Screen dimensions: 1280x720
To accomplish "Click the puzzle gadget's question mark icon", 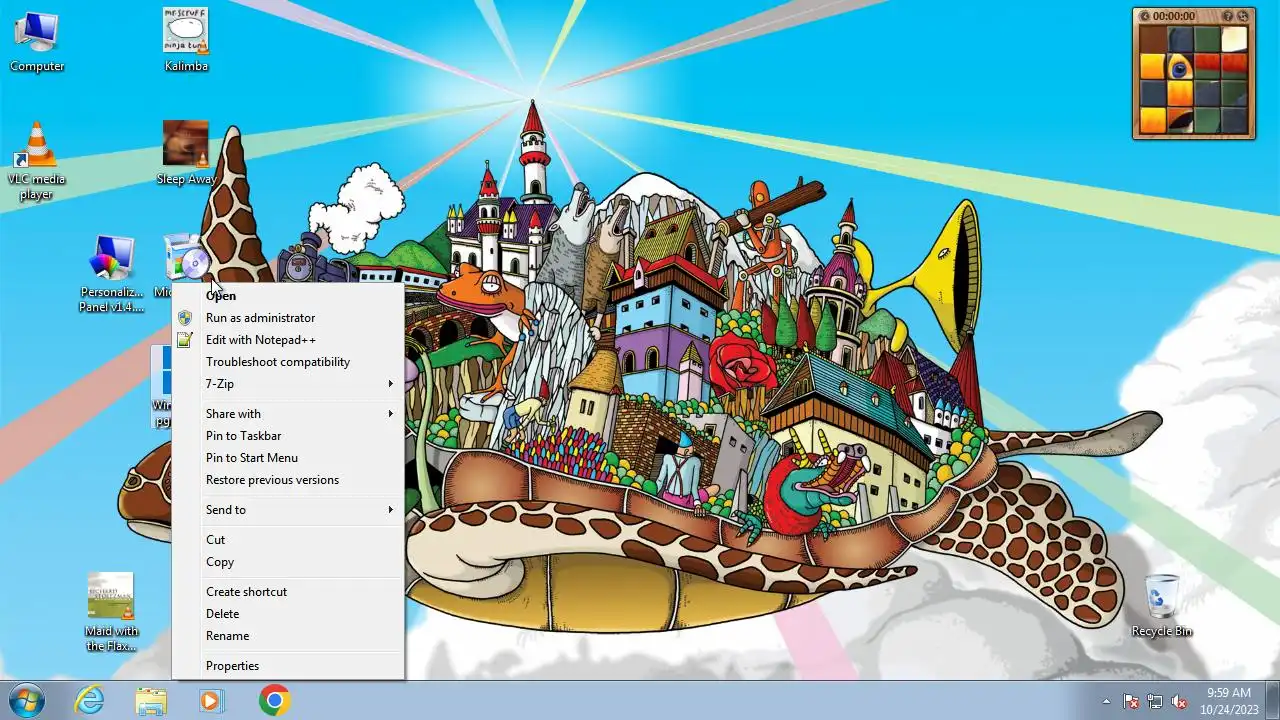I will click(x=1228, y=17).
